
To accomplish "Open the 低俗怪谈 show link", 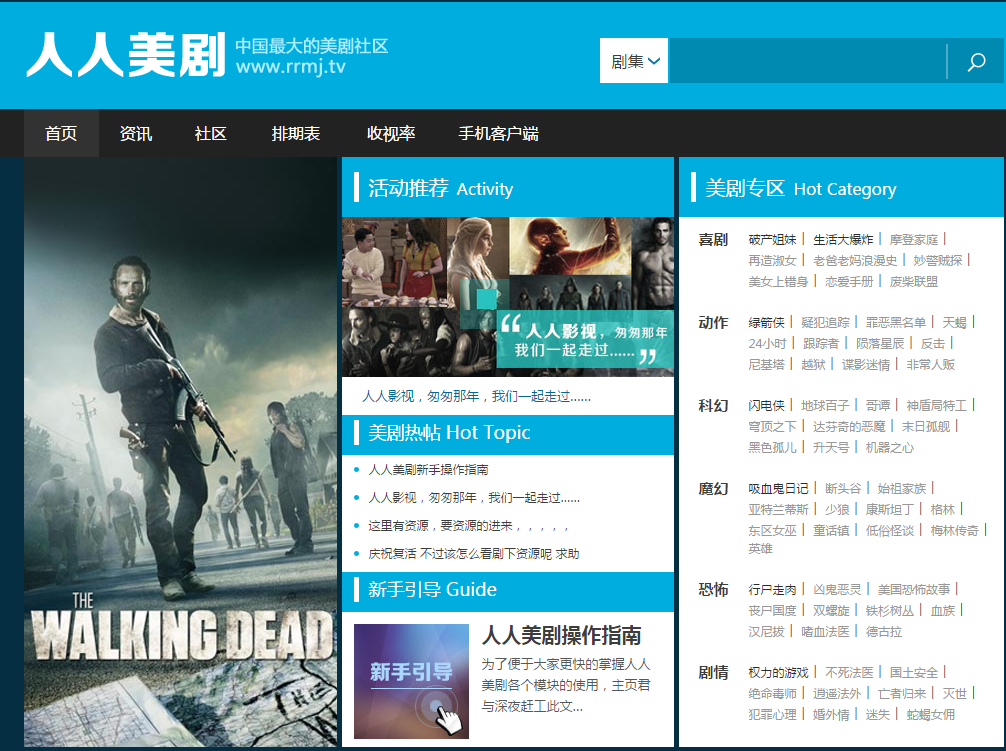I will 890,531.
